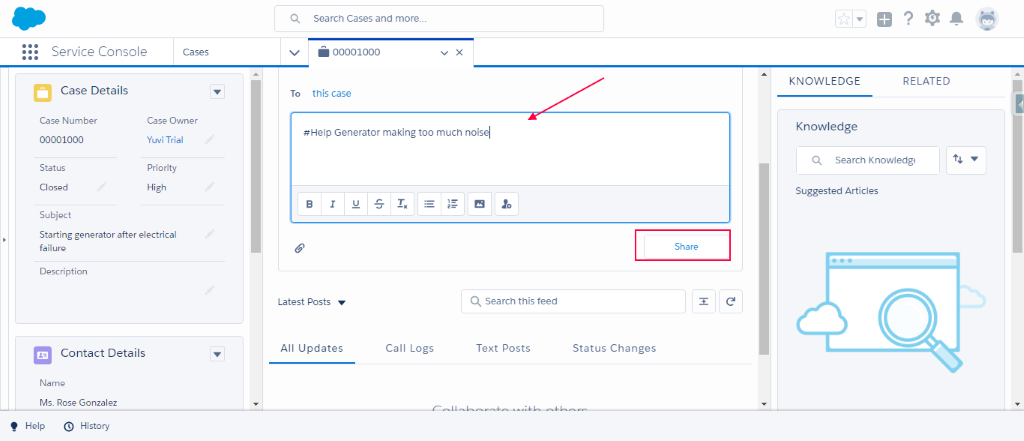
Task: Click the right panel scrollbar thumb
Action: pyautogui.click(x=1017, y=167)
